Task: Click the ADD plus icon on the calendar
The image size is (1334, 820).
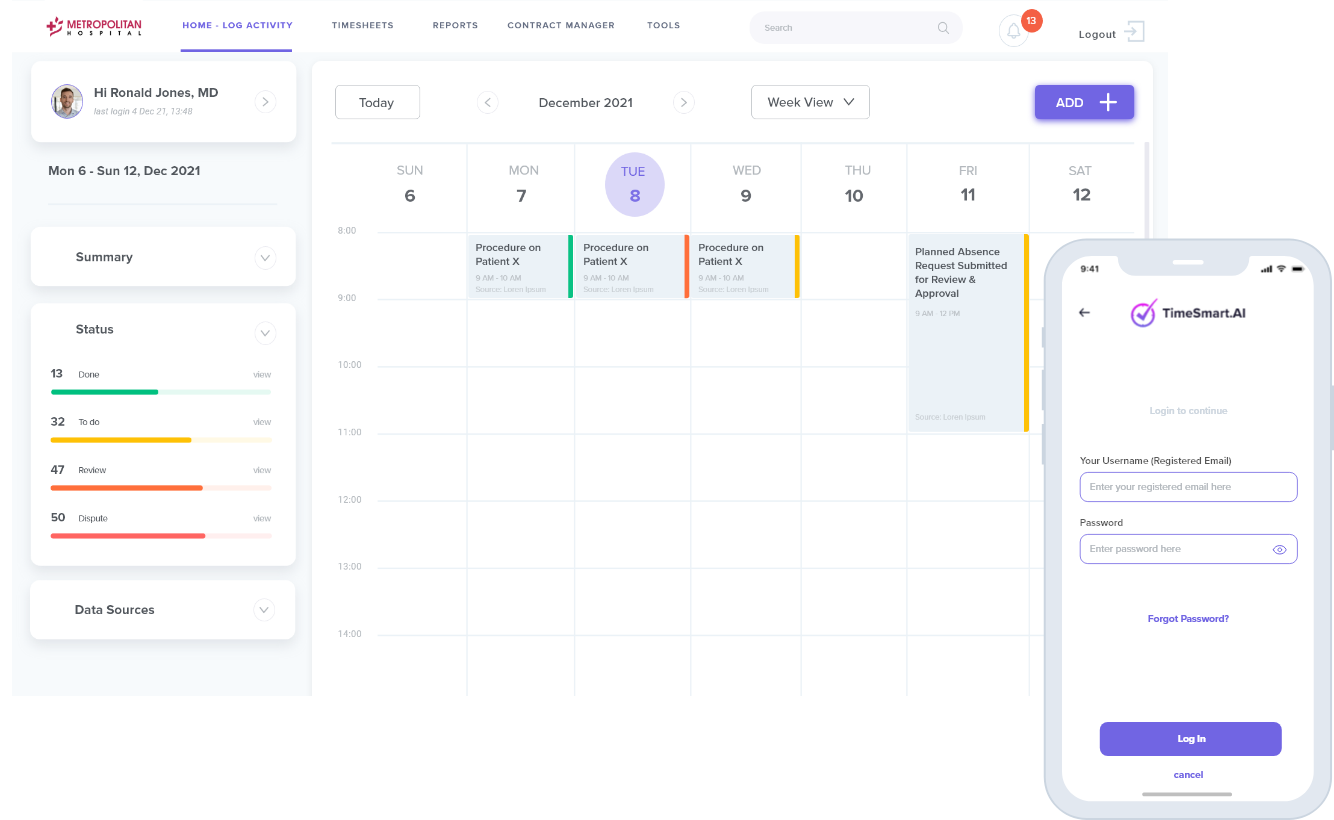Action: coord(1106,102)
